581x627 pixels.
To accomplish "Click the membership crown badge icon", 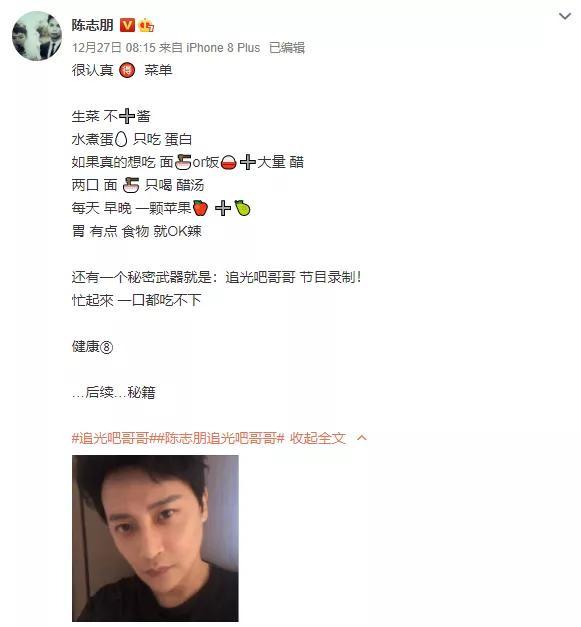I will [x=146, y=26].
